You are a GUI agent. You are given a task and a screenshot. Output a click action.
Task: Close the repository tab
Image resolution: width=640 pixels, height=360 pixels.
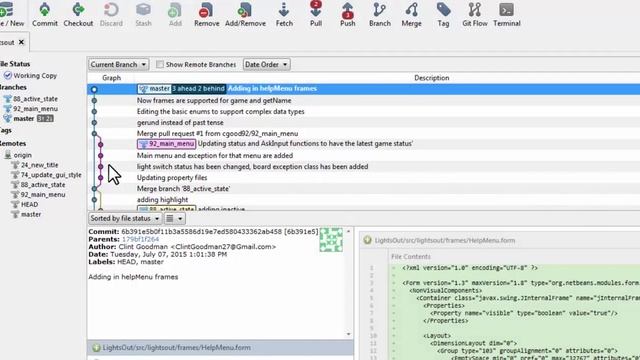21,42
